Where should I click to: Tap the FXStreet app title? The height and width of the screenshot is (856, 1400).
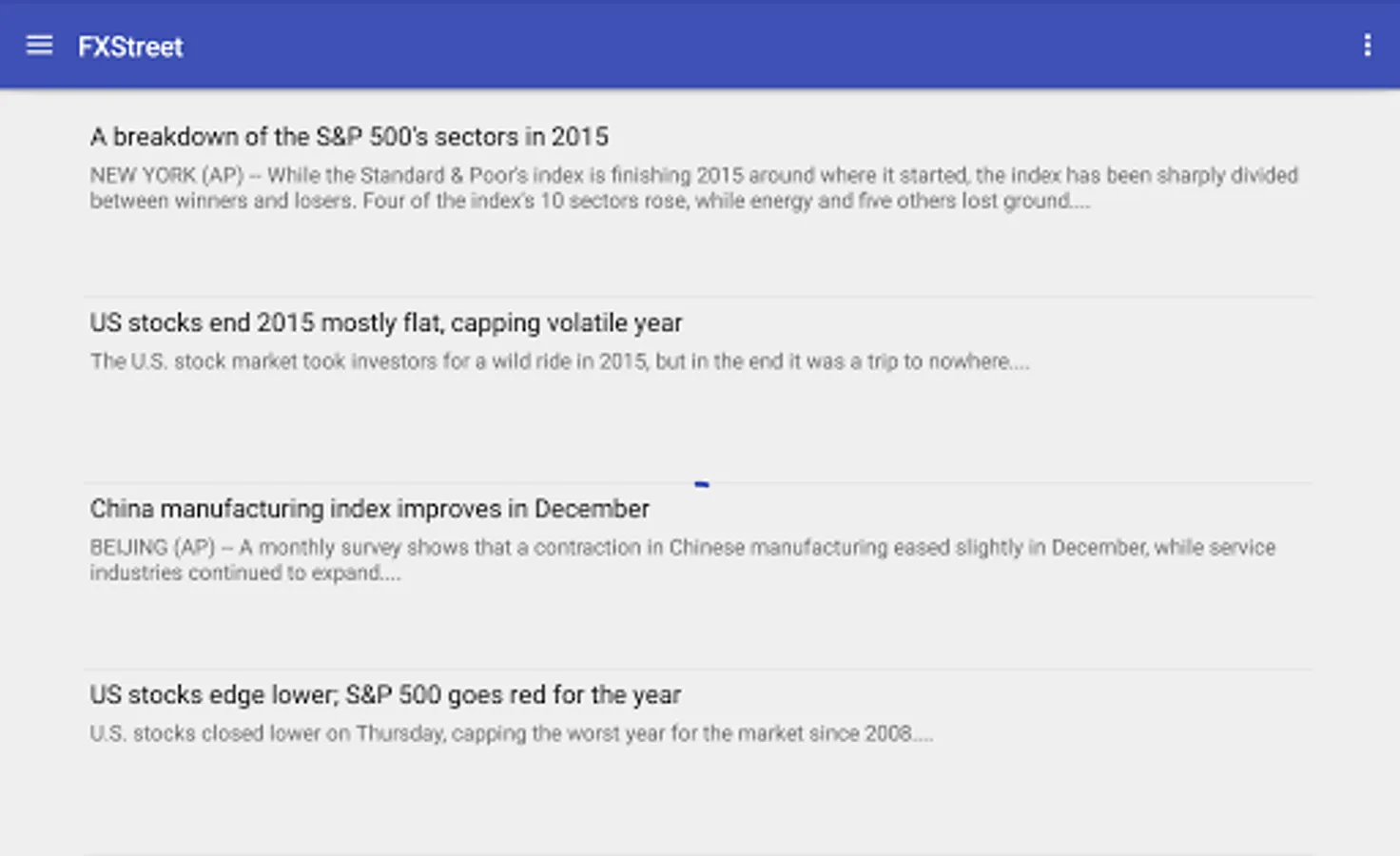click(130, 47)
